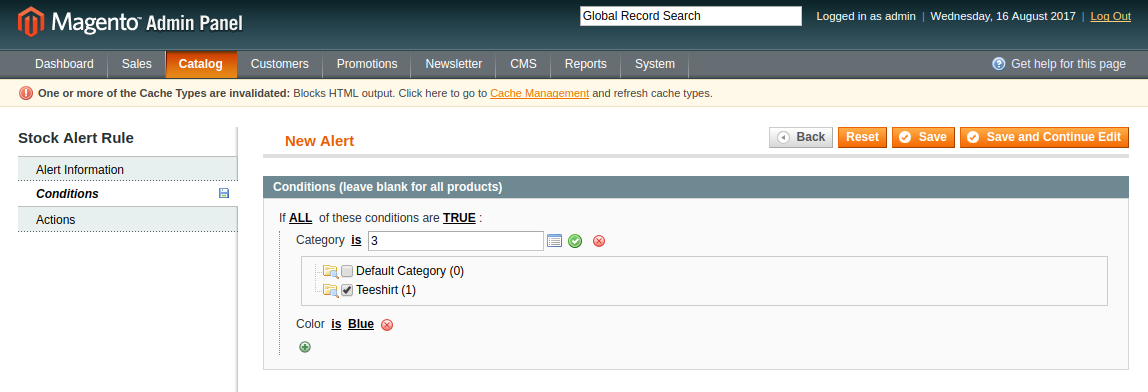The height and width of the screenshot is (392, 1148).
Task: Open the Cache Management link
Action: [540, 93]
